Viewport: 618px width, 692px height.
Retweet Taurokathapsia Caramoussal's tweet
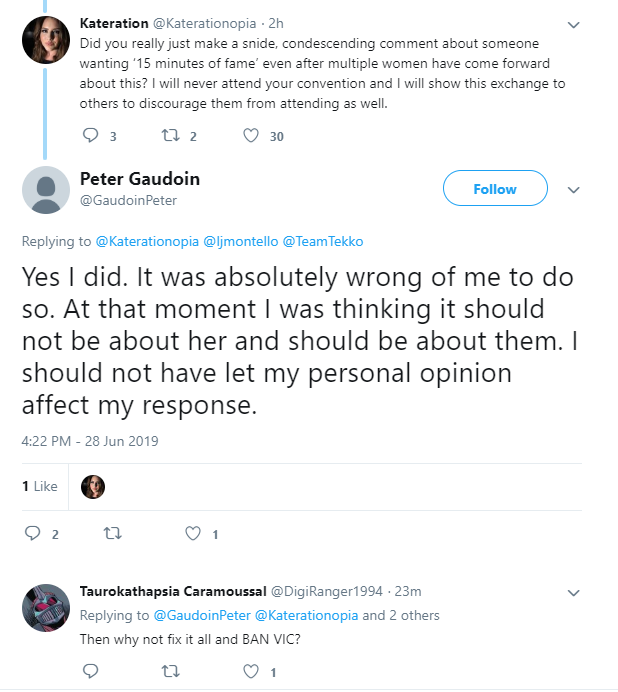(170, 671)
